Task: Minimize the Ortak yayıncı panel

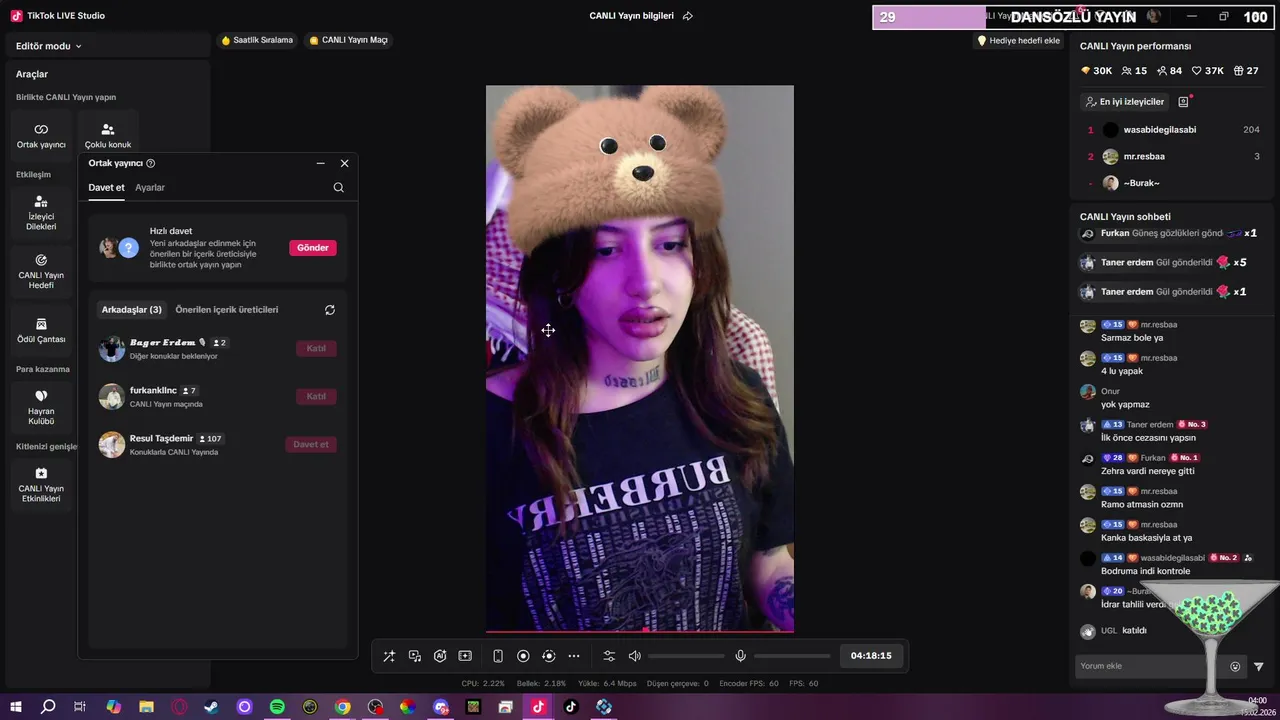Action: point(320,163)
